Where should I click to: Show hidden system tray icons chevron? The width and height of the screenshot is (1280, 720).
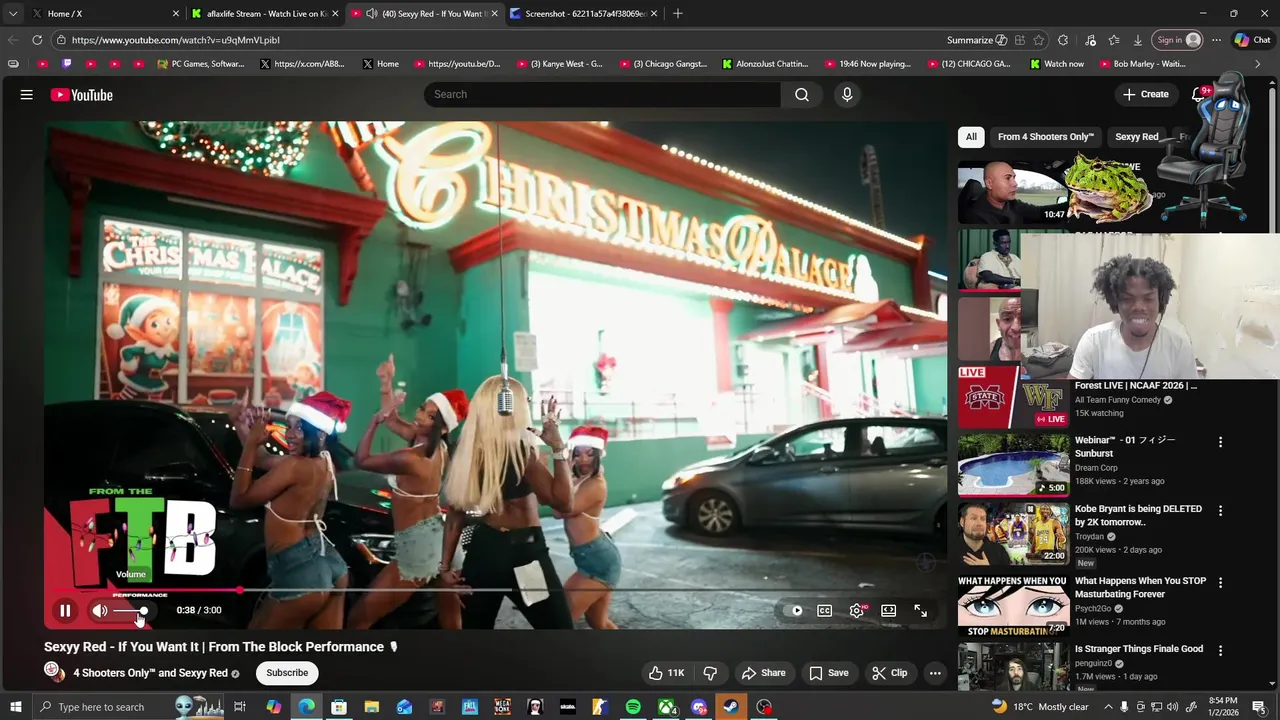click(1108, 707)
